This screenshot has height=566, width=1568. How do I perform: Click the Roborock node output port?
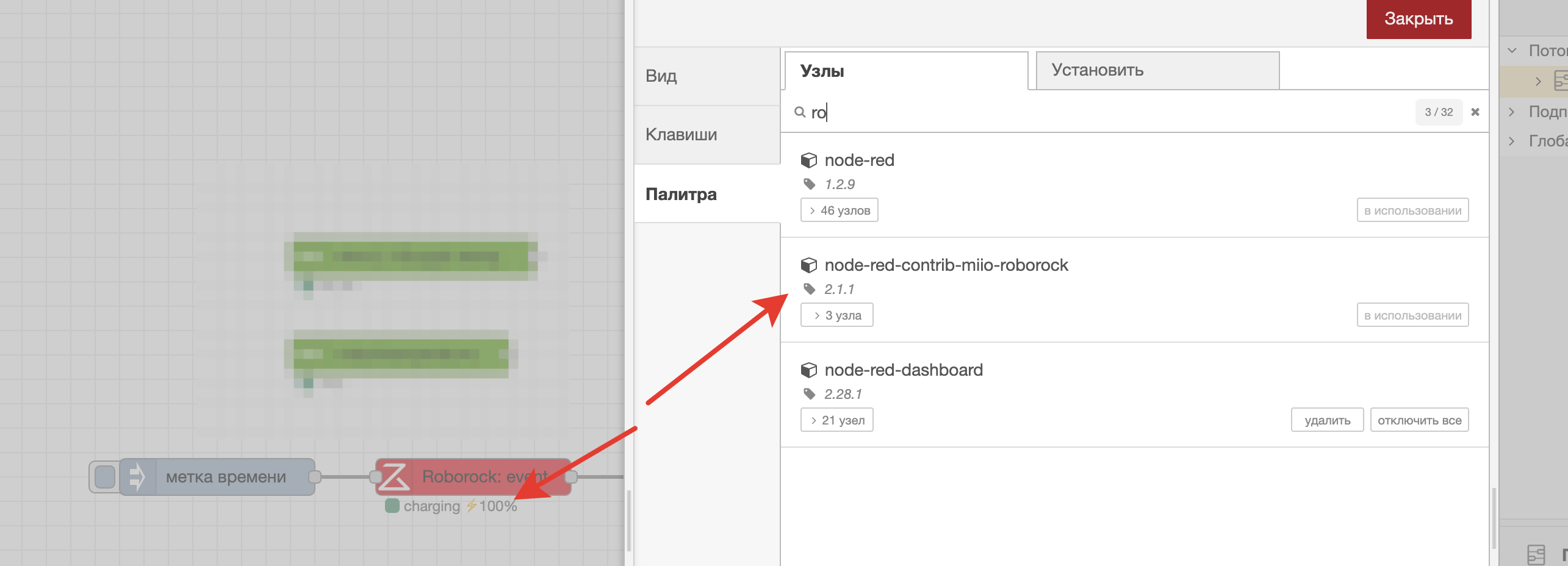pos(571,477)
